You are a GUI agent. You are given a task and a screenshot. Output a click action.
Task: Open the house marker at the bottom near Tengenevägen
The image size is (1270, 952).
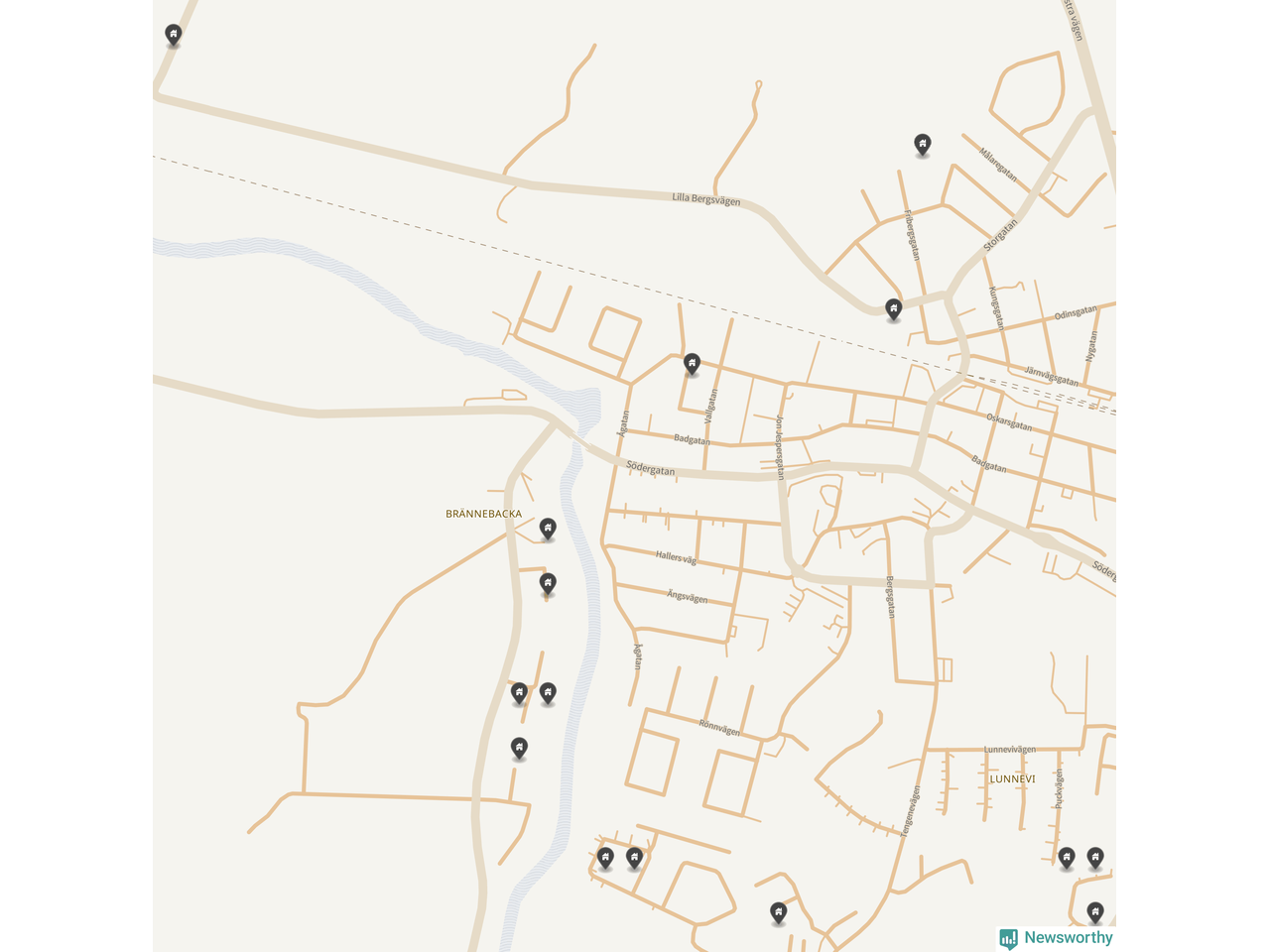pyautogui.click(x=779, y=913)
